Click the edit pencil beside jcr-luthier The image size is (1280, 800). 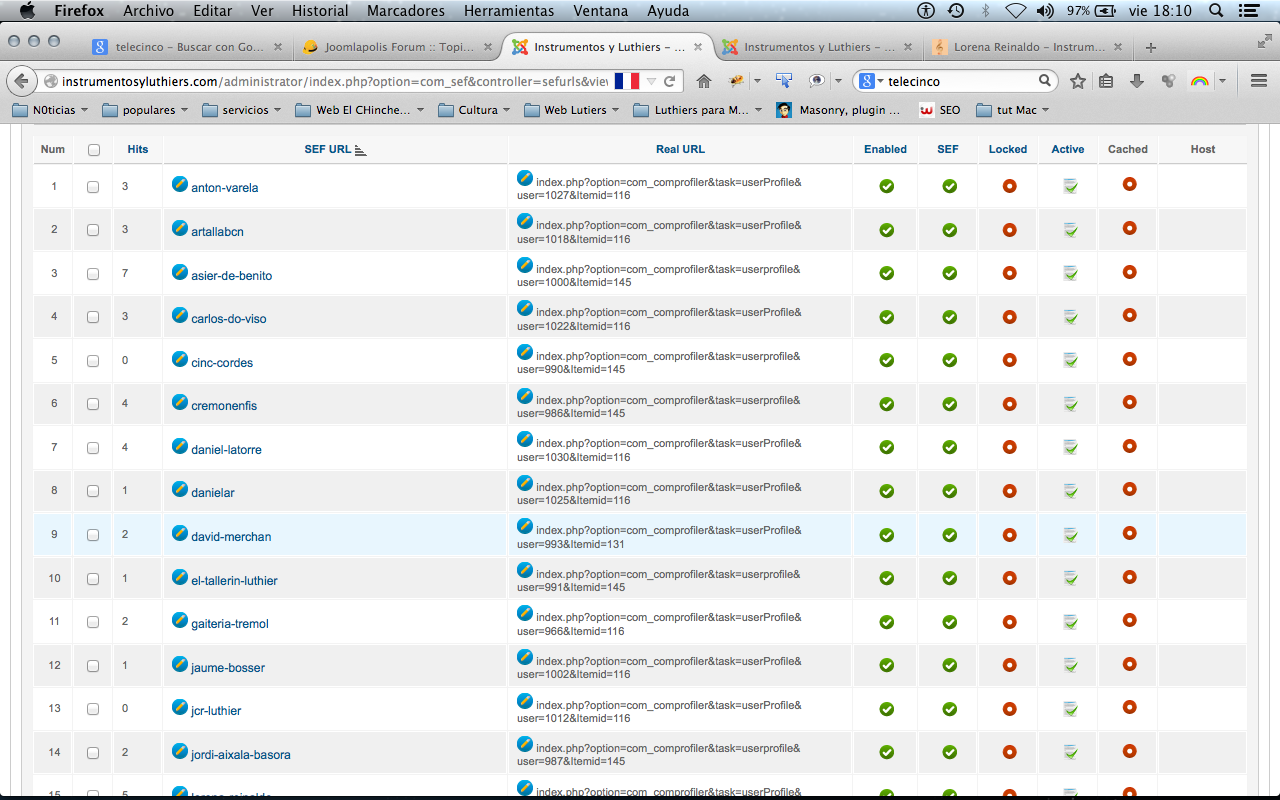pos(180,707)
